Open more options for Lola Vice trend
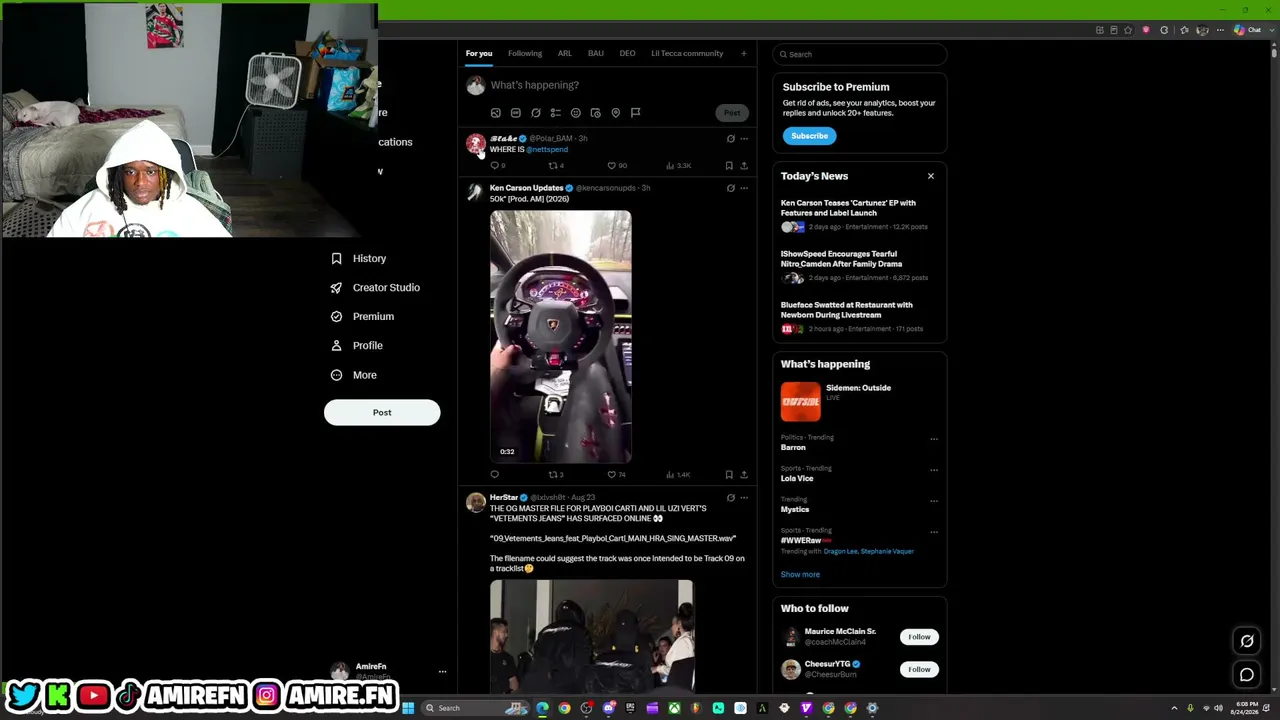Image resolution: width=1280 pixels, height=720 pixels. pos(934,469)
